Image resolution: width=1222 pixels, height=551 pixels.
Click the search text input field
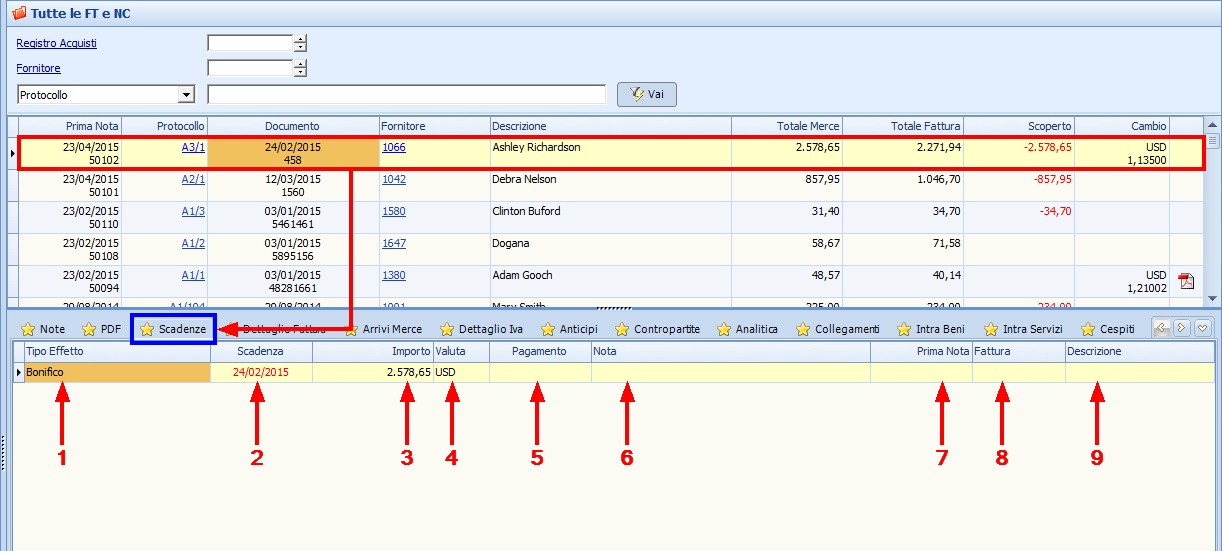click(x=406, y=95)
